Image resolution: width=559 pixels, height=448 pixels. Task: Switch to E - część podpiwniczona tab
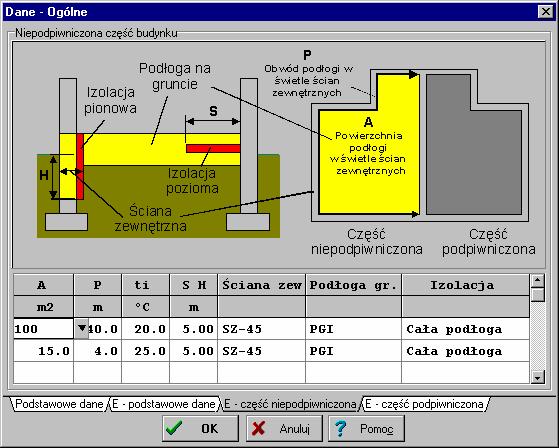point(424,404)
